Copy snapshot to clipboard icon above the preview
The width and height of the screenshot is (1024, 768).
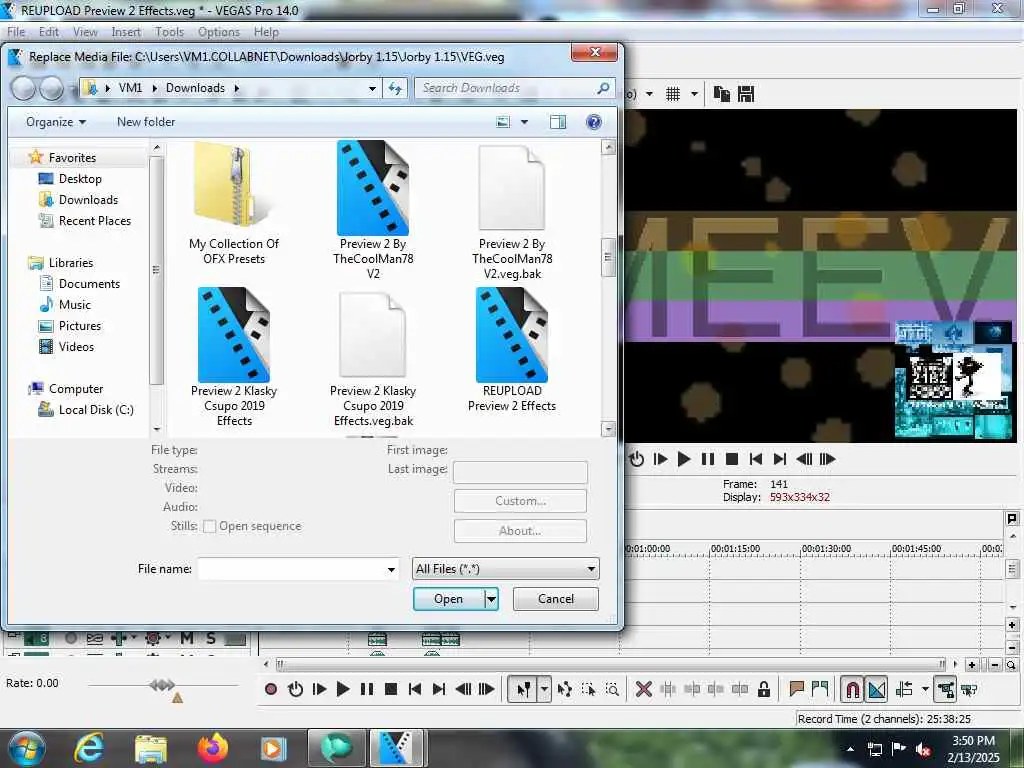[x=722, y=94]
